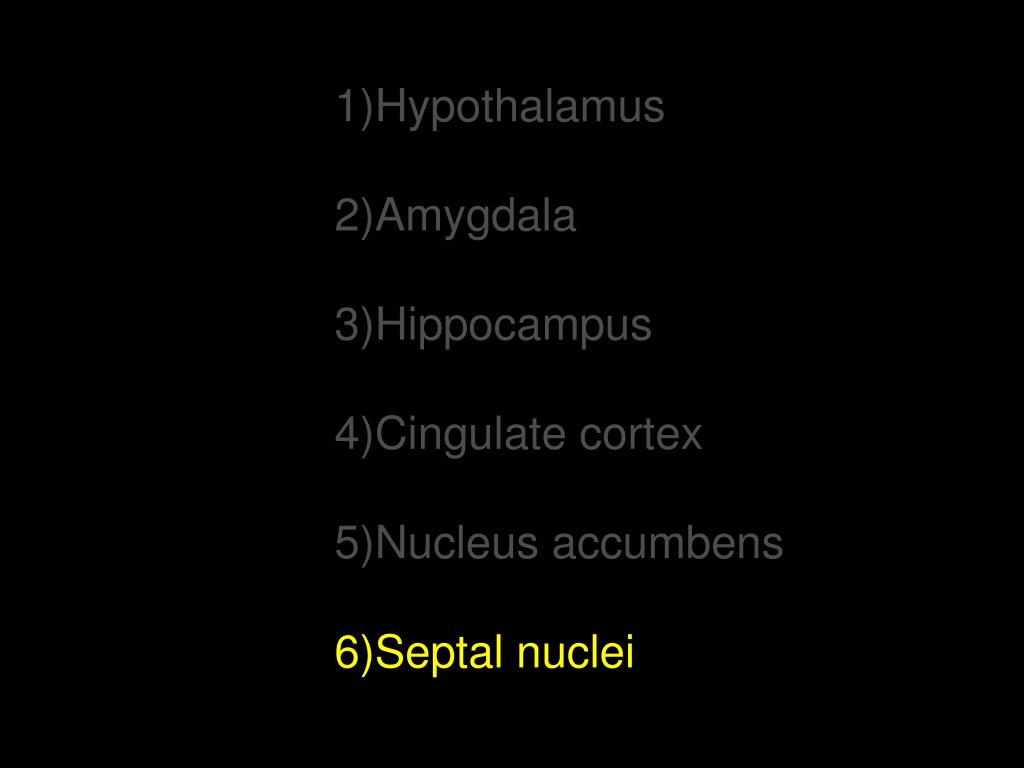Click the capital A in Amygdala

tap(391, 215)
